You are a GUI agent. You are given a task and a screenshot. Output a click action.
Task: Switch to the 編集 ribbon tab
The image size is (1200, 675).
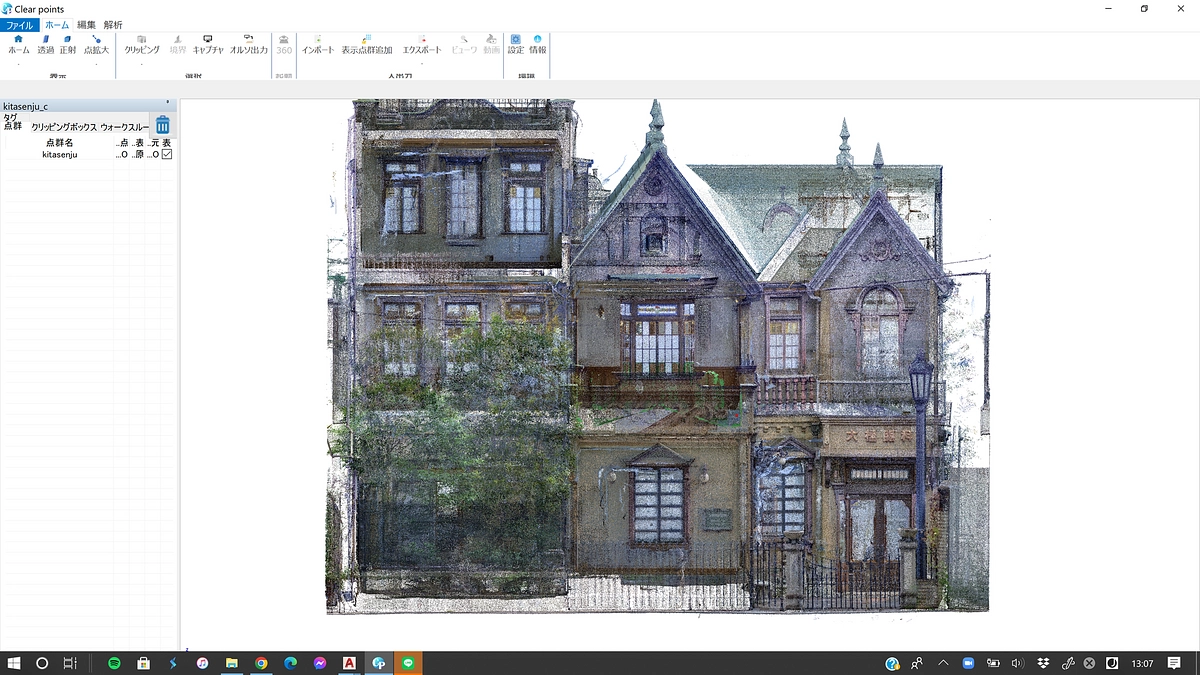coord(87,25)
